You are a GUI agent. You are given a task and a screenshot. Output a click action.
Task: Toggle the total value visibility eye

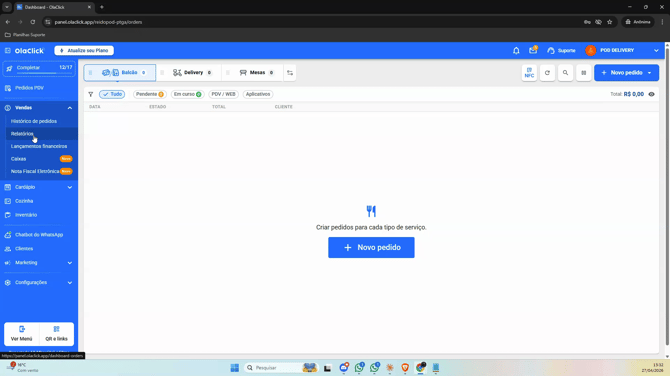[651, 94]
